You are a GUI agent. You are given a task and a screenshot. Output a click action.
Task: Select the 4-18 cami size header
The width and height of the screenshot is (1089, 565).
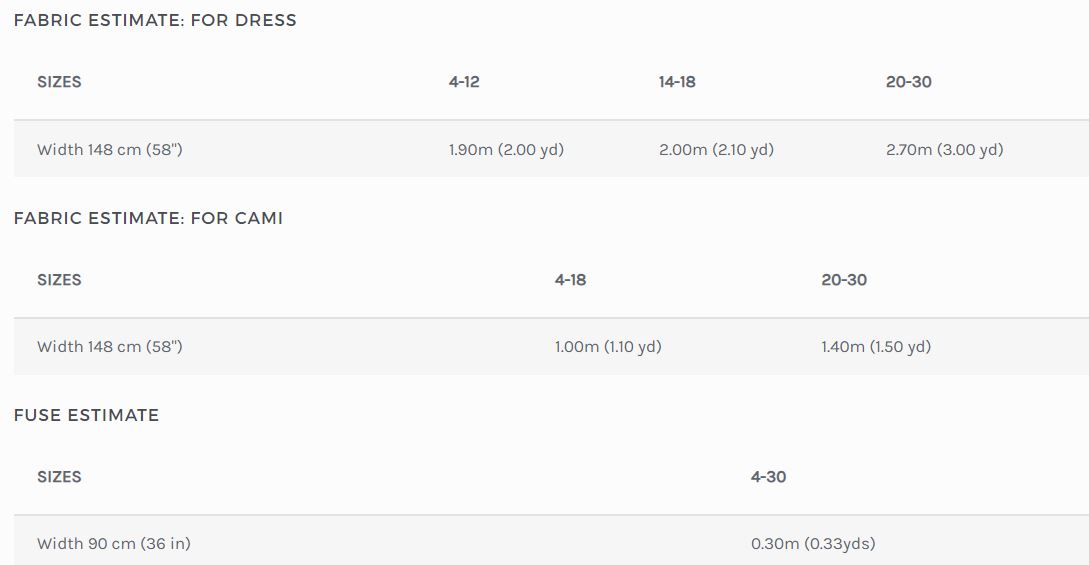[x=570, y=280]
